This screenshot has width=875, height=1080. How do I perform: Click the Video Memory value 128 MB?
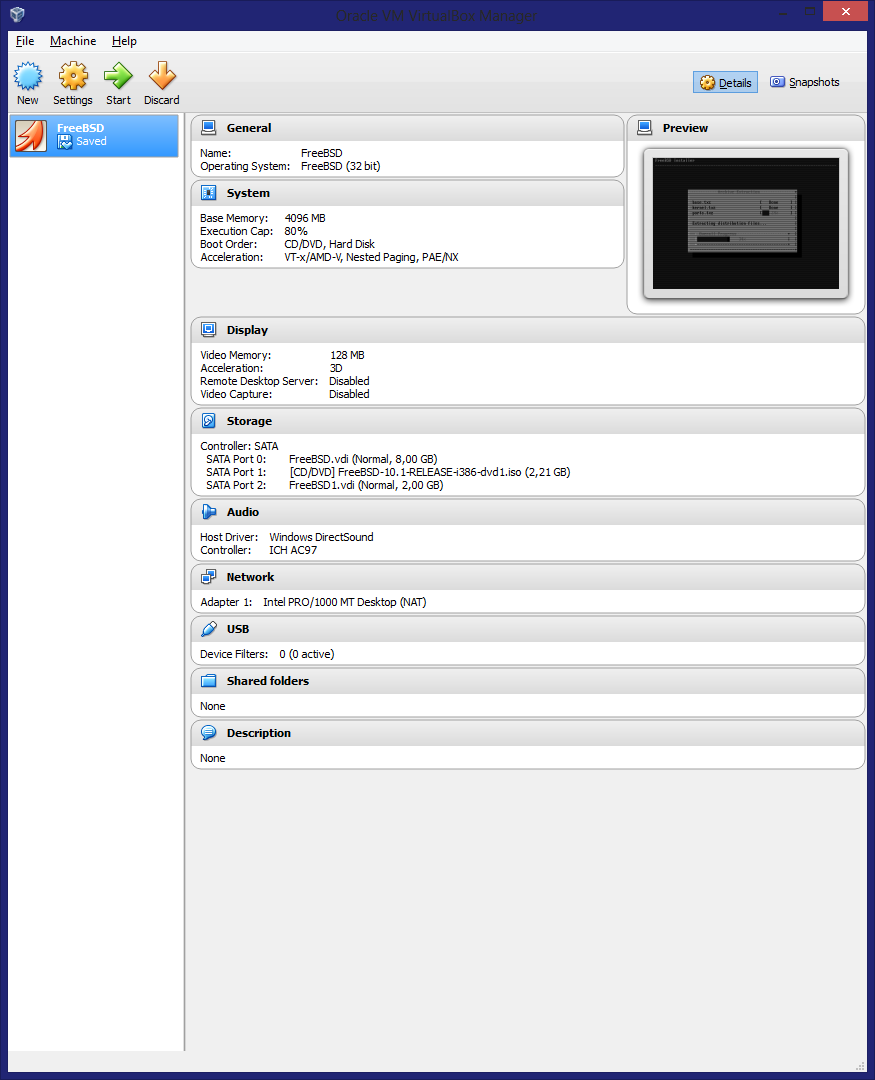pyautogui.click(x=347, y=355)
